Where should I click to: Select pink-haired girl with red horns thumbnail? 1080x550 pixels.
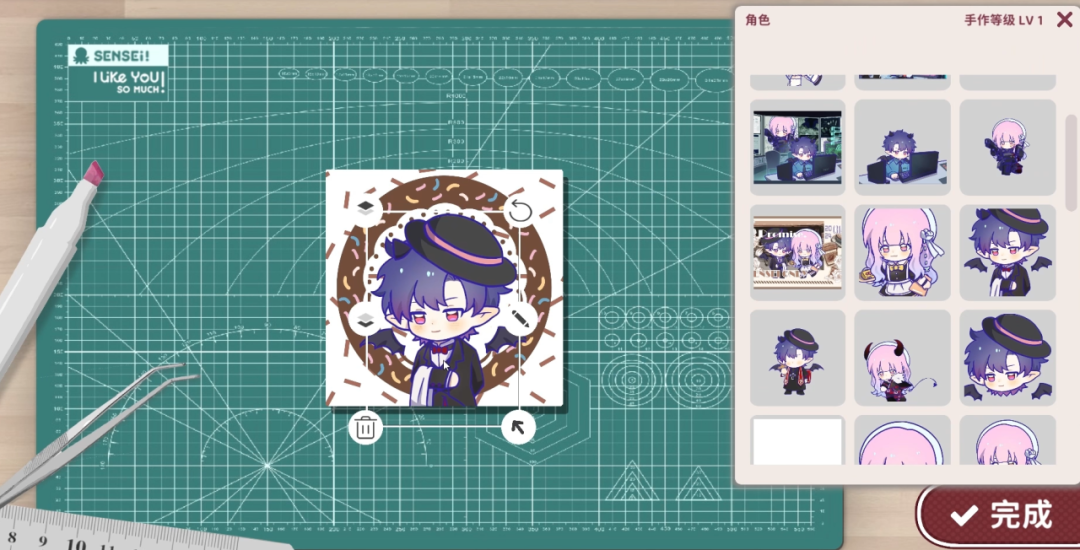[902, 358]
